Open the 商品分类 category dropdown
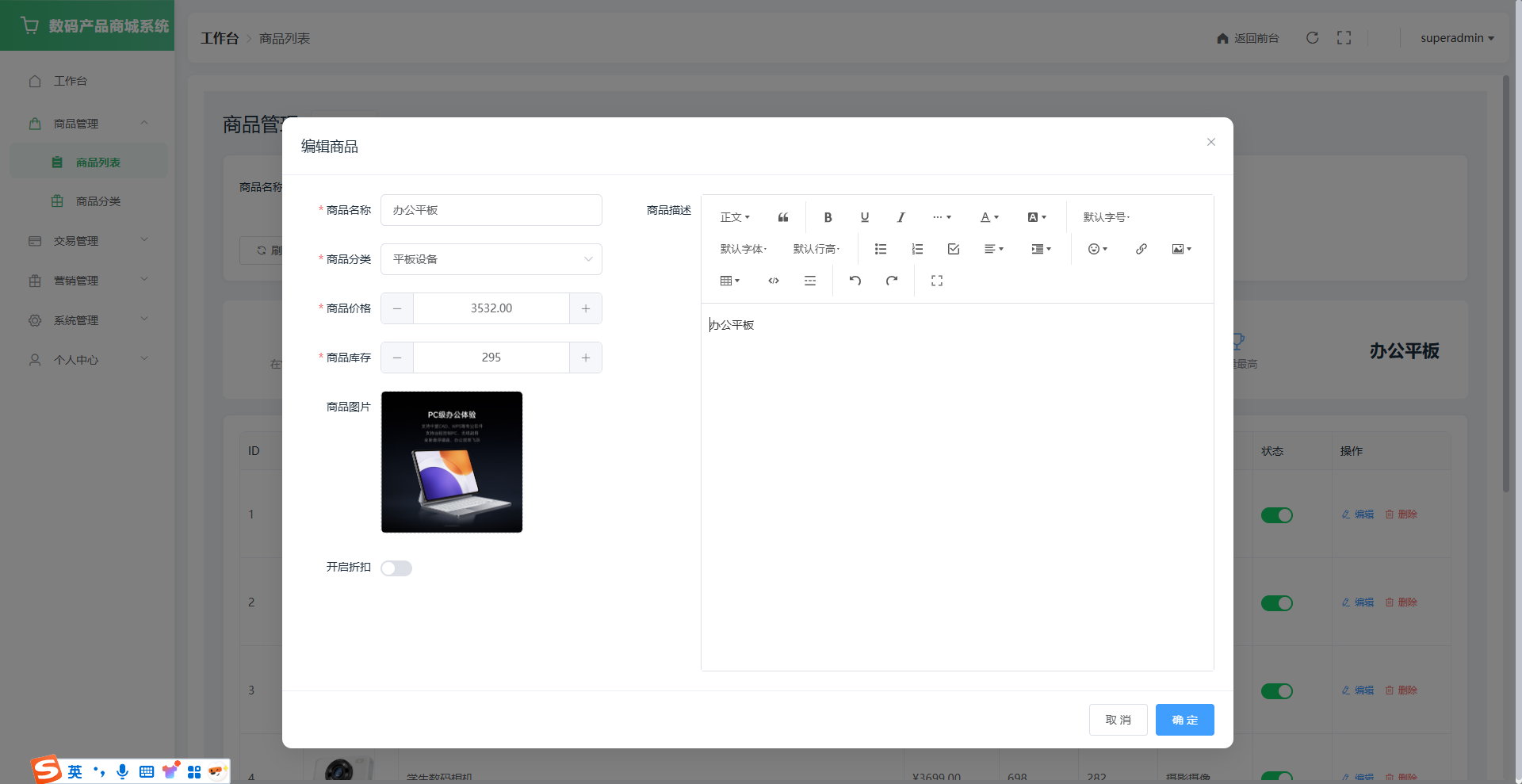This screenshot has width=1522, height=784. pyautogui.click(x=491, y=259)
